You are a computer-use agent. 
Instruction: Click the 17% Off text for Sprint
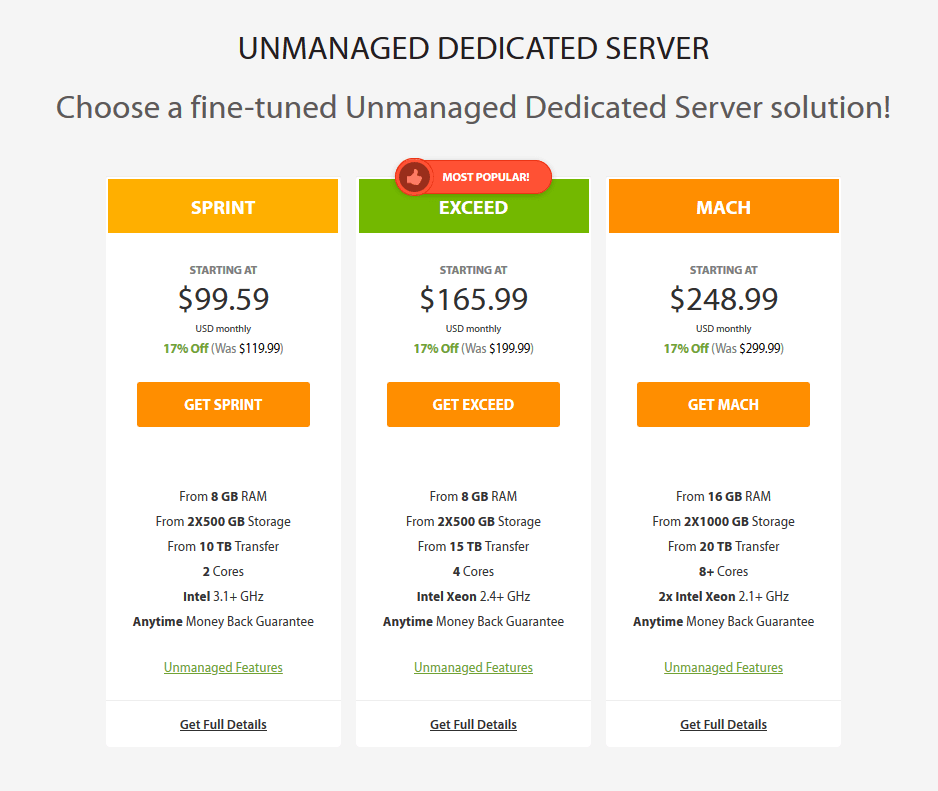[x=185, y=349]
